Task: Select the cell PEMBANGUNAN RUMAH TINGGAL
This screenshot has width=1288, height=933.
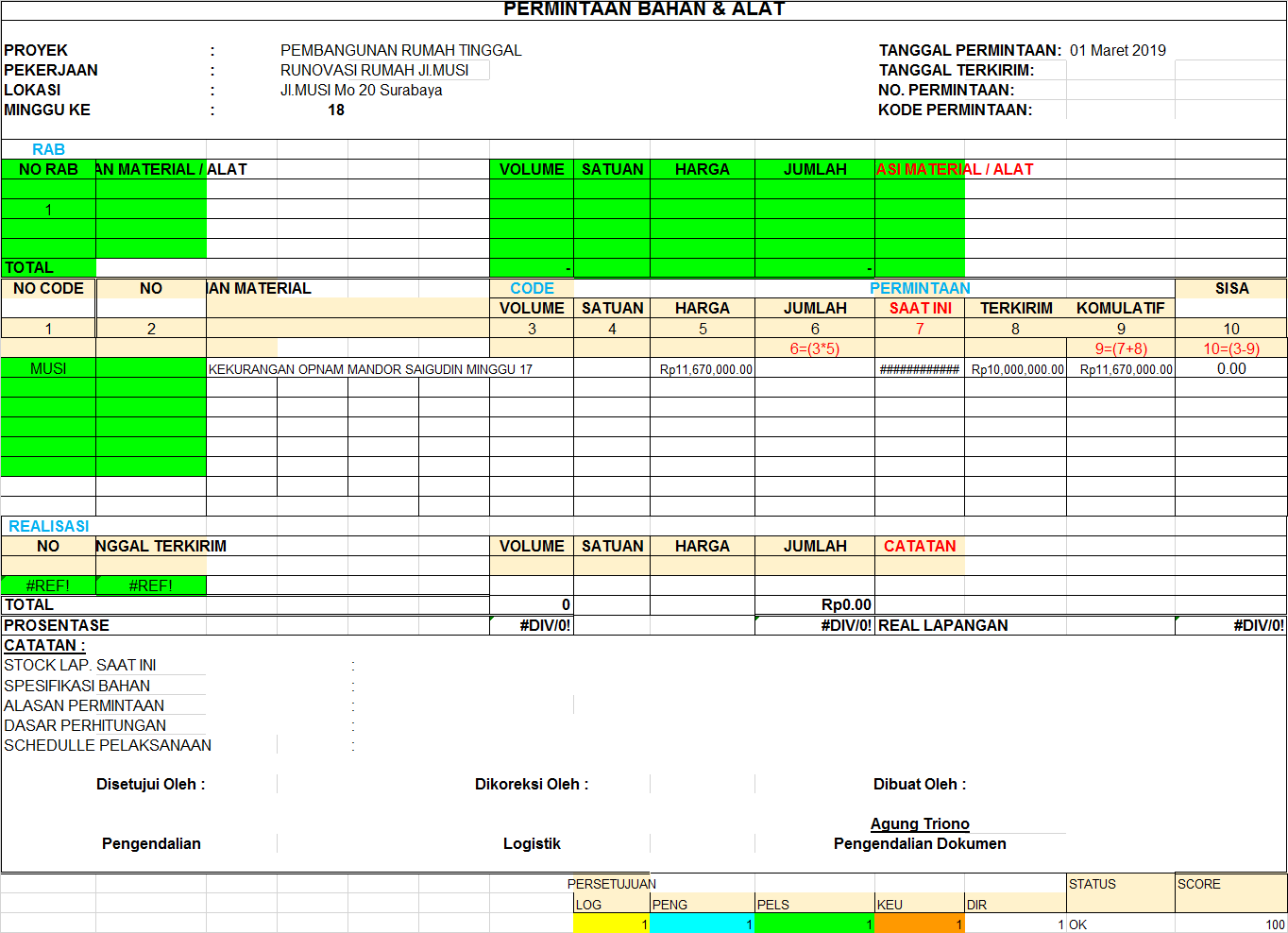Action: click(401, 50)
